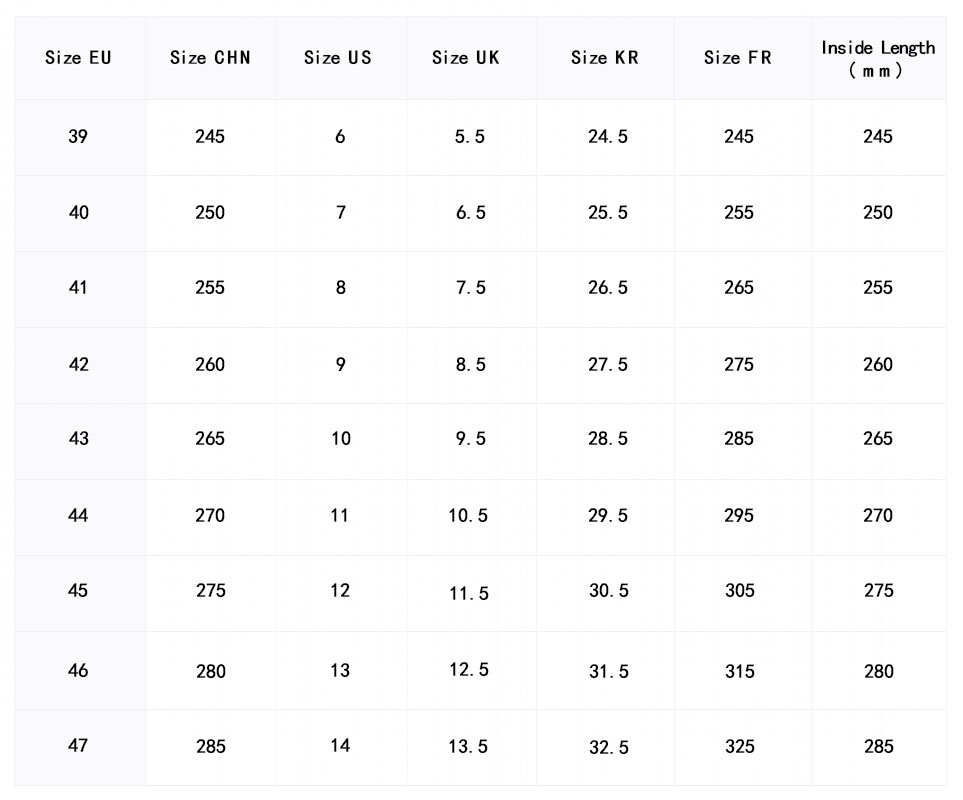Click Inside Length 270 cell
Viewport: 963px width, 800px height.
878,516
